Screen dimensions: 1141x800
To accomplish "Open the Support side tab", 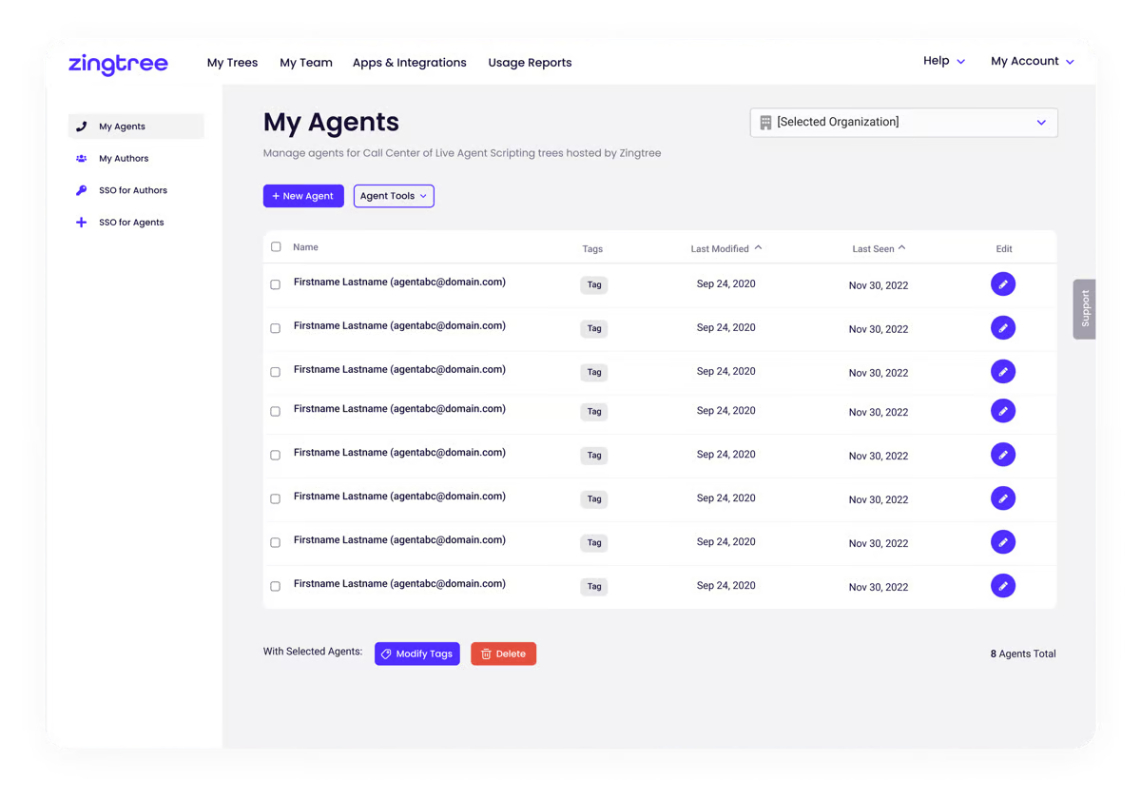I will click(x=1084, y=309).
